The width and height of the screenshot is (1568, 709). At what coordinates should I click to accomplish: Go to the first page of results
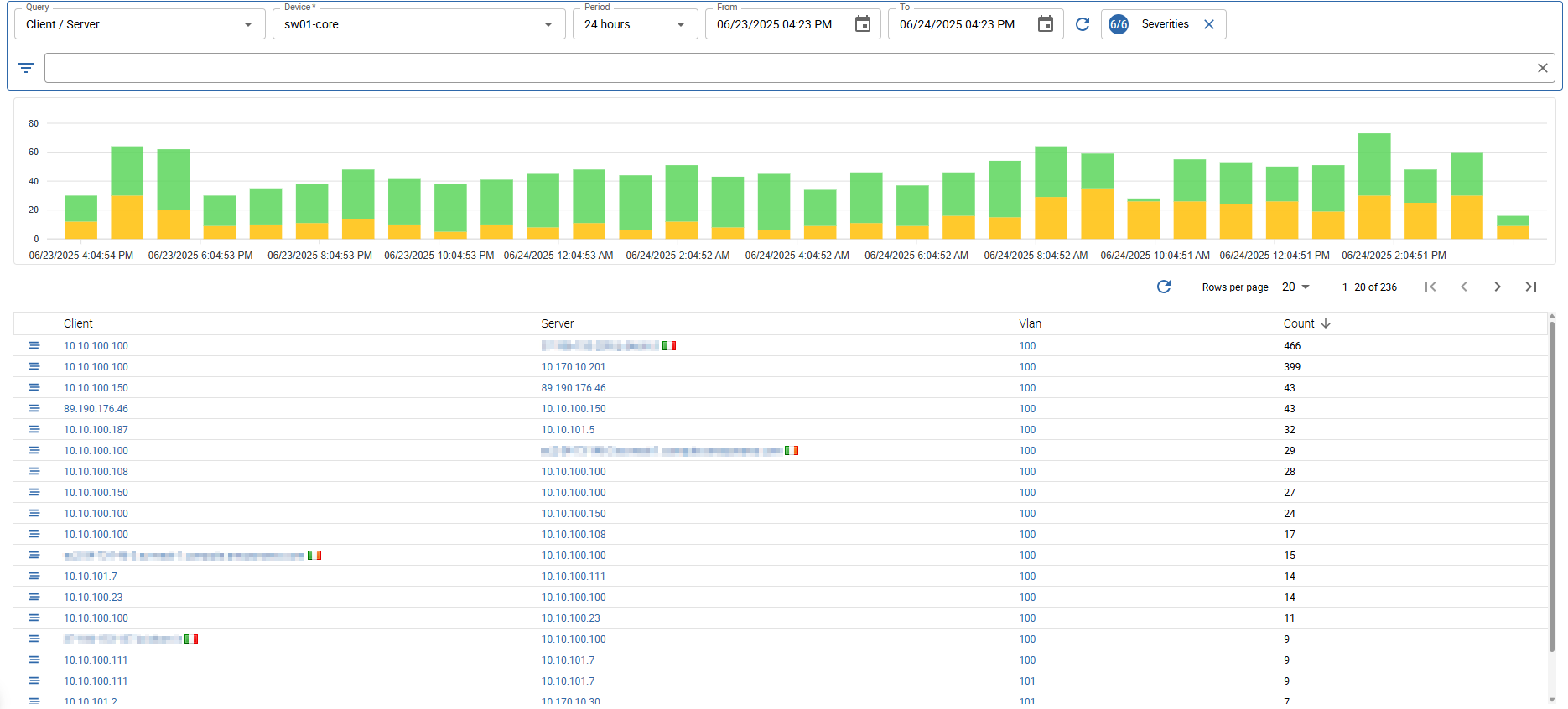(1430, 287)
